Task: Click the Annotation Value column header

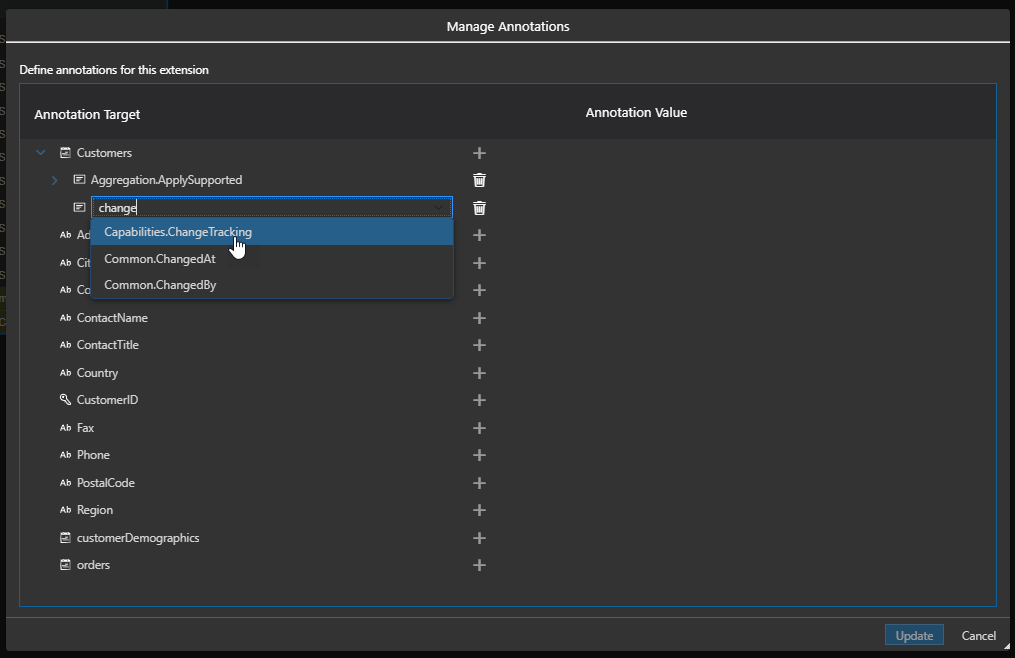Action: pos(636,113)
